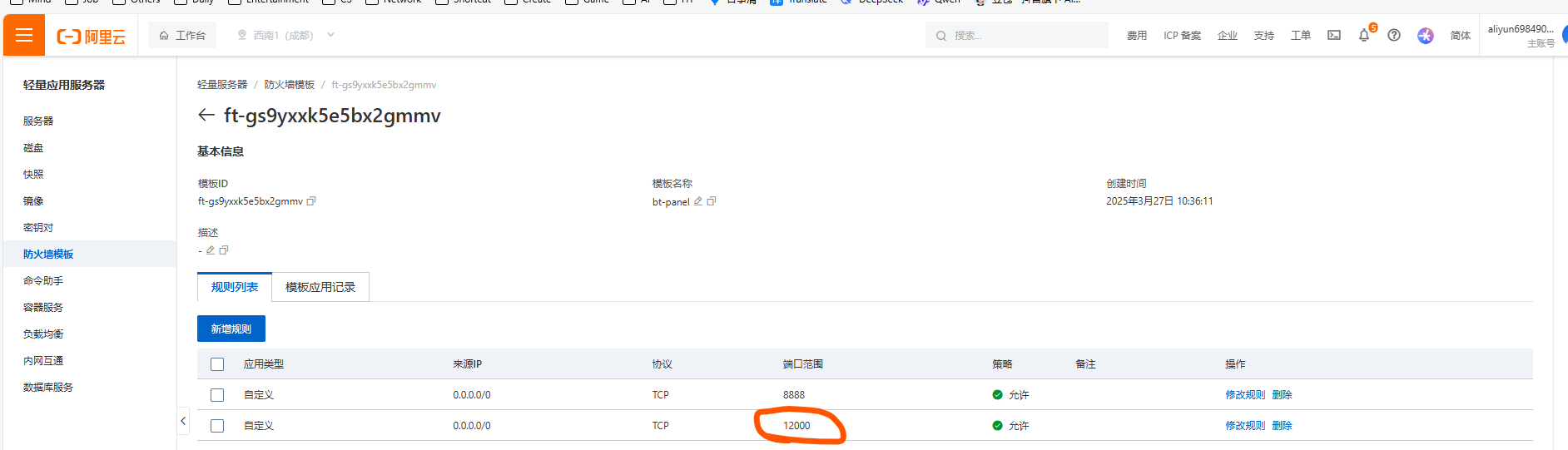Click the top search box 搜索
This screenshot has width=1568, height=450.
pos(1016,35)
